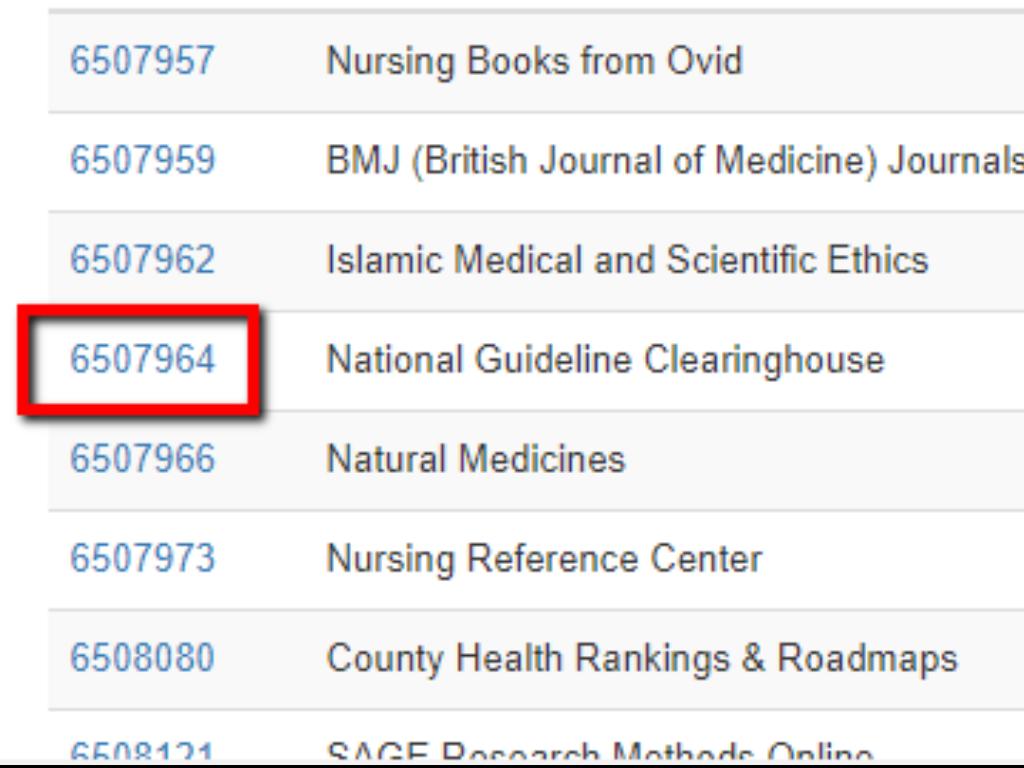Select the Nursing Reference Center name
1024x768 pixels.
(544, 558)
